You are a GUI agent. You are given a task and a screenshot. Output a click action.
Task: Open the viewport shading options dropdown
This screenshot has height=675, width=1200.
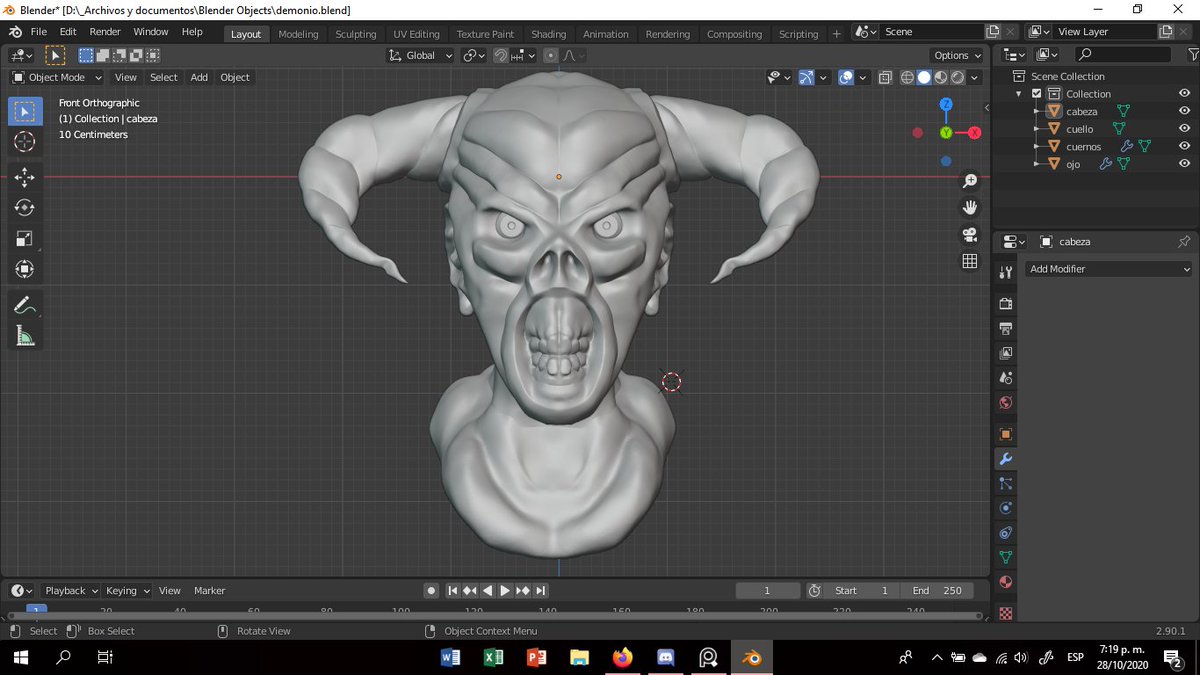point(974,77)
